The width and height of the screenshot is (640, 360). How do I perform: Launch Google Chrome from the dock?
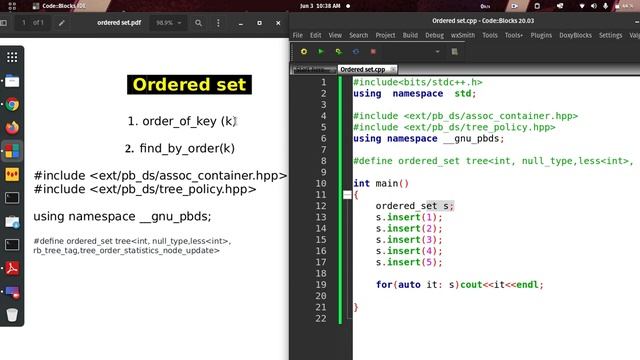click(12, 104)
